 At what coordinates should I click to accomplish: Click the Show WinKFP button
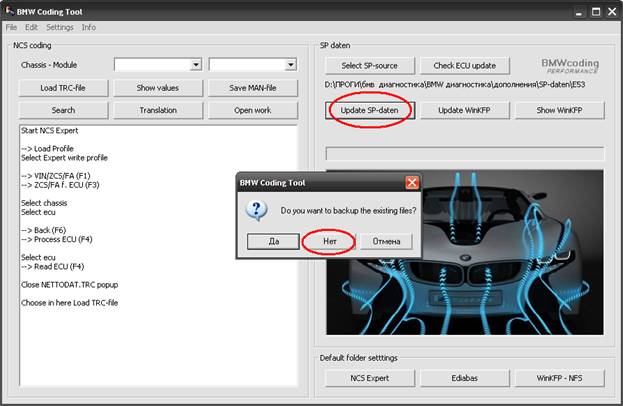(x=559, y=110)
